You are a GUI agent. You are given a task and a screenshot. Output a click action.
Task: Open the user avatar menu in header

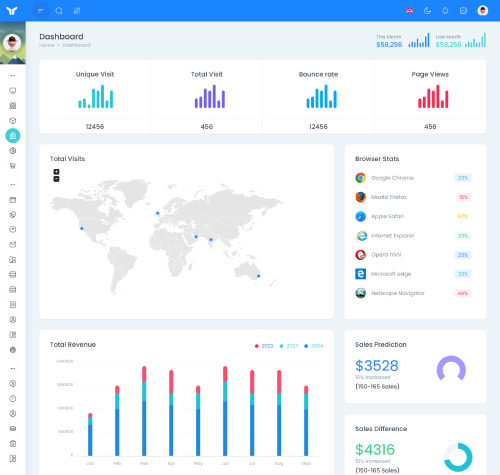coord(483,11)
